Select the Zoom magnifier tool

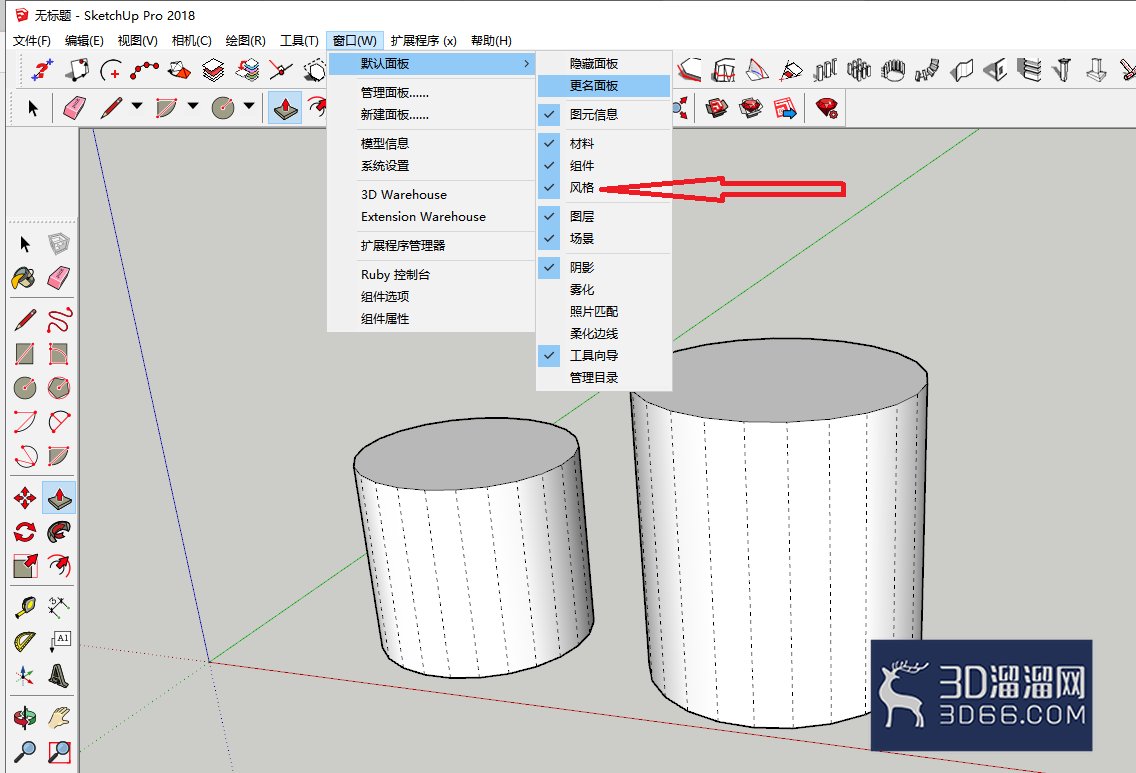tap(25, 752)
